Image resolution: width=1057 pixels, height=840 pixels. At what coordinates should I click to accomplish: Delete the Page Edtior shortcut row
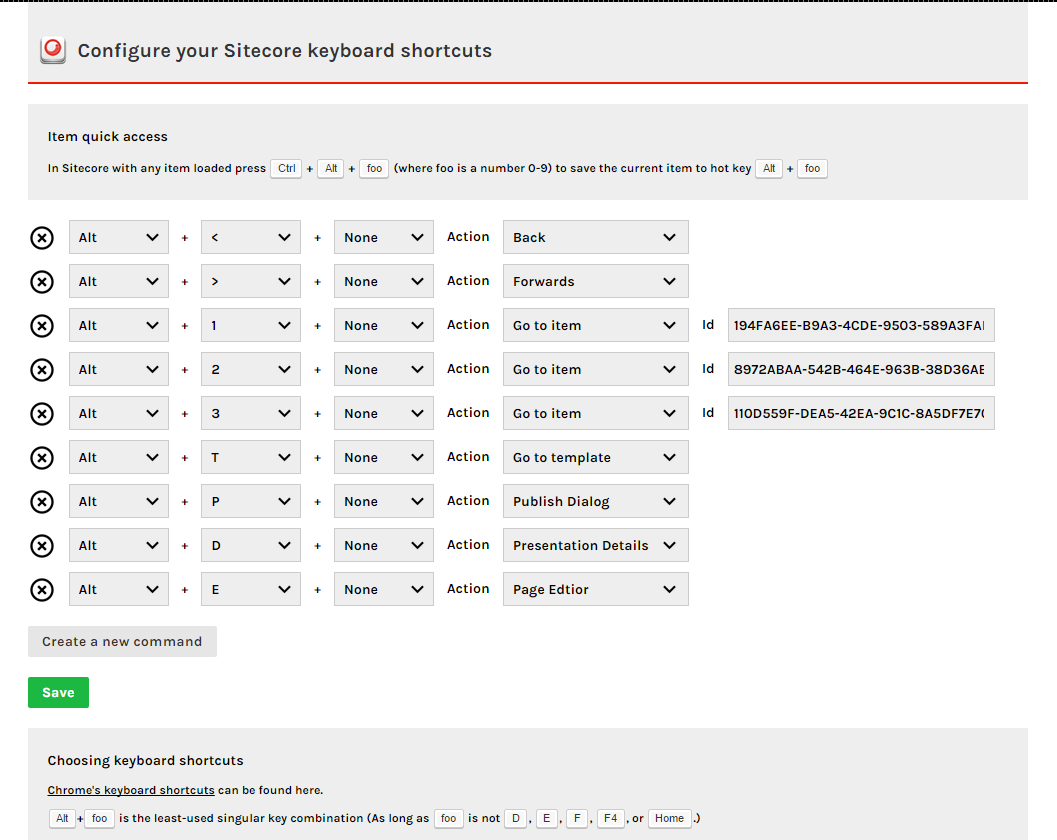click(x=42, y=590)
